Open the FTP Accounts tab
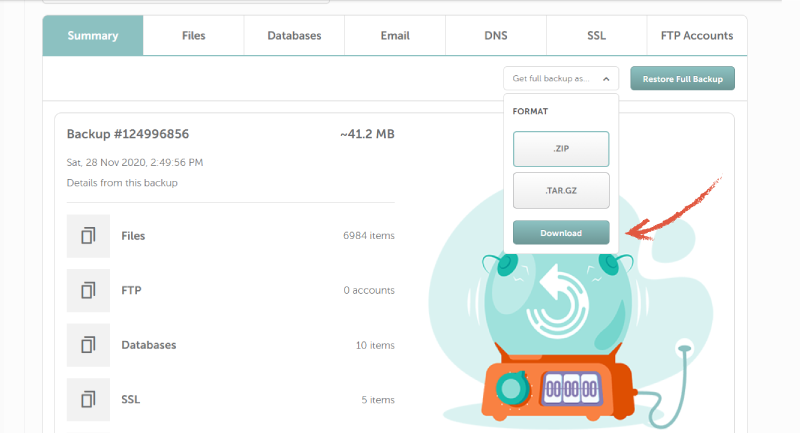800x433 pixels. [697, 35]
